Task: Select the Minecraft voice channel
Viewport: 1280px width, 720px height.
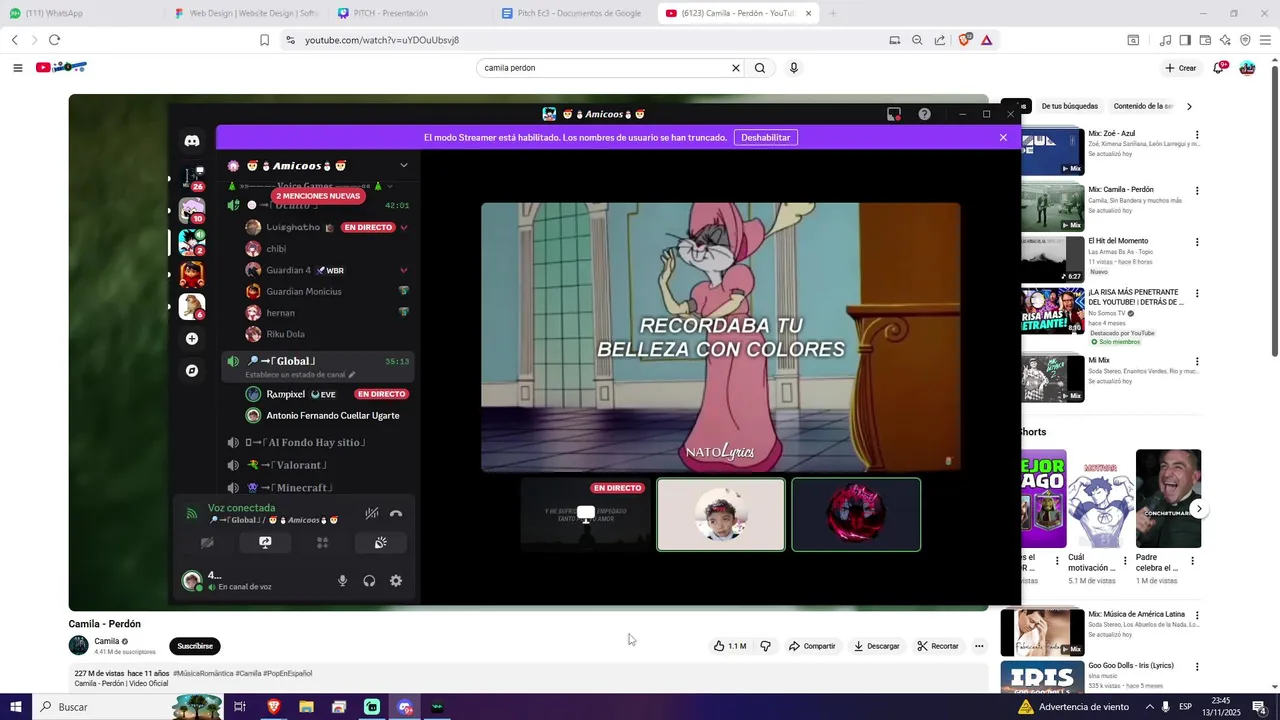Action: click(x=318, y=488)
